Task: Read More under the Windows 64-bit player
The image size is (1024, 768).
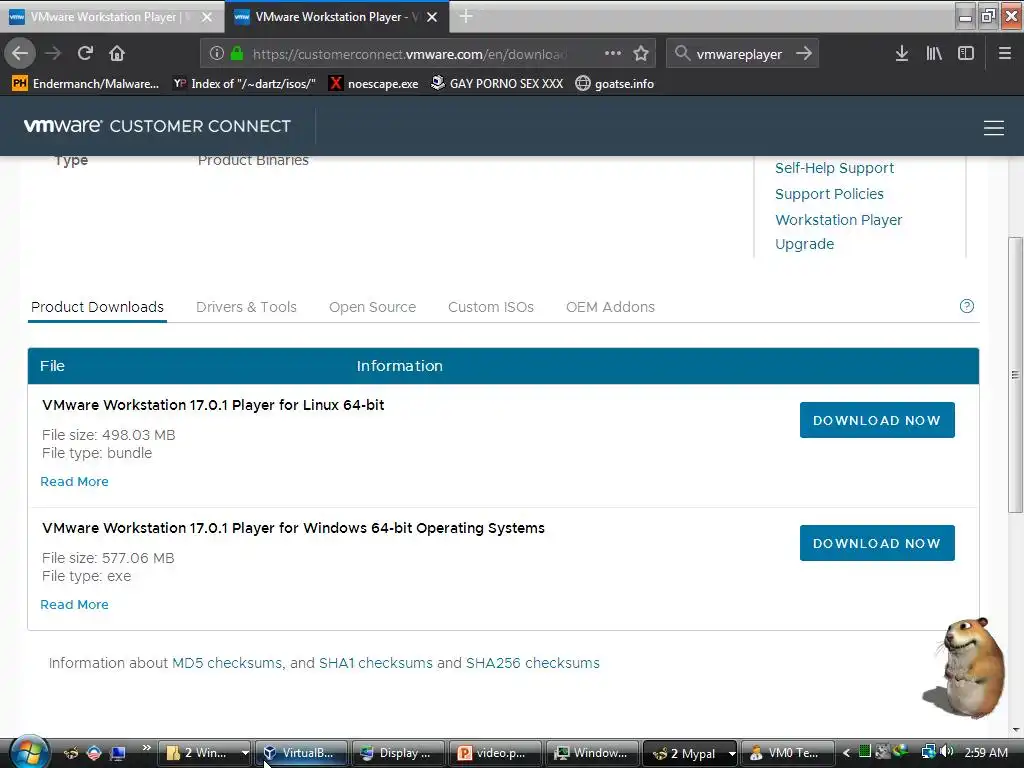Action: click(x=74, y=604)
